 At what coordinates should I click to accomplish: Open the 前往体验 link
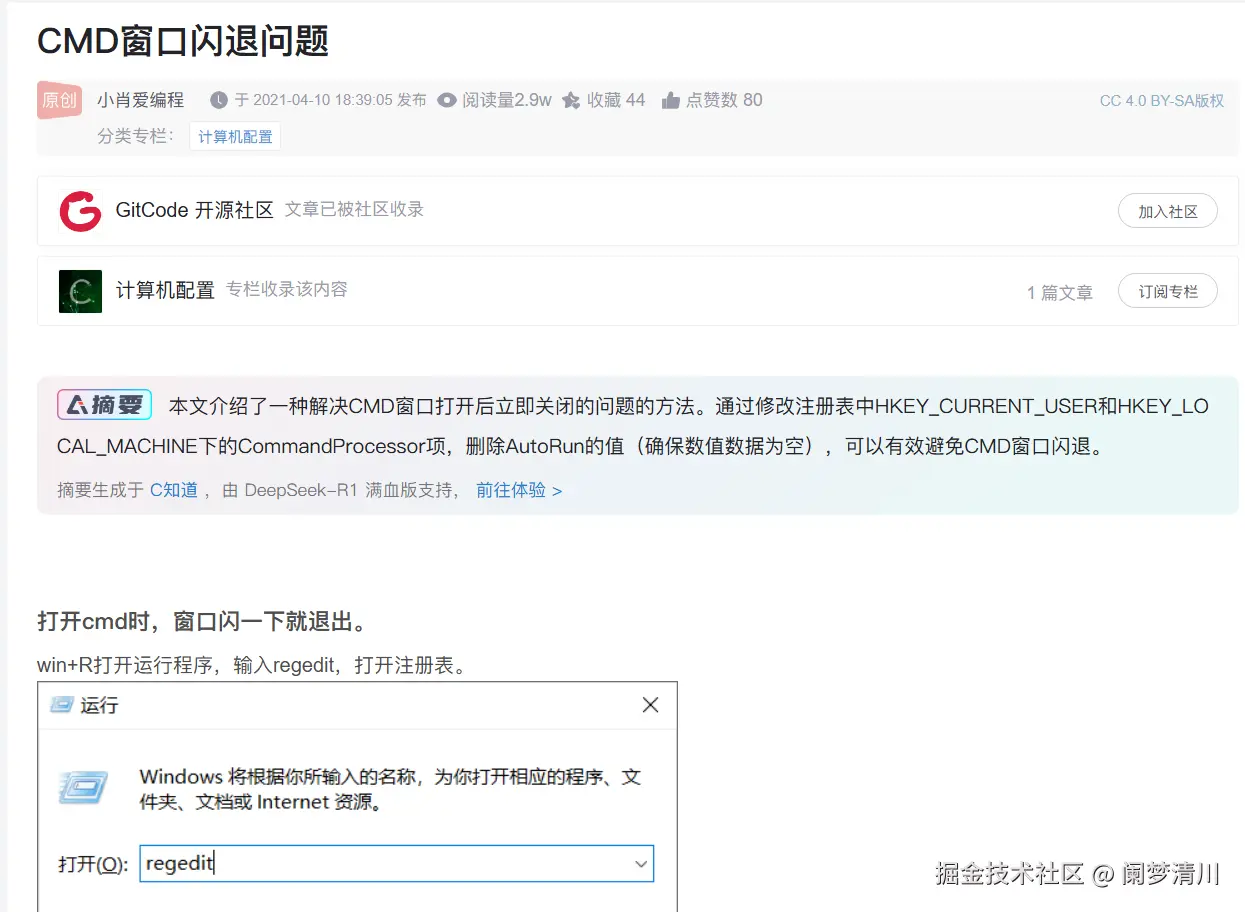coord(519,490)
